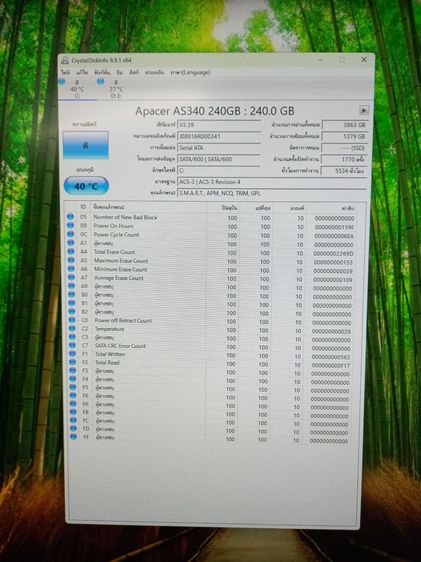The image size is (421, 562).
Task: Click the serial number field J08016R000341
Action: click(219, 137)
